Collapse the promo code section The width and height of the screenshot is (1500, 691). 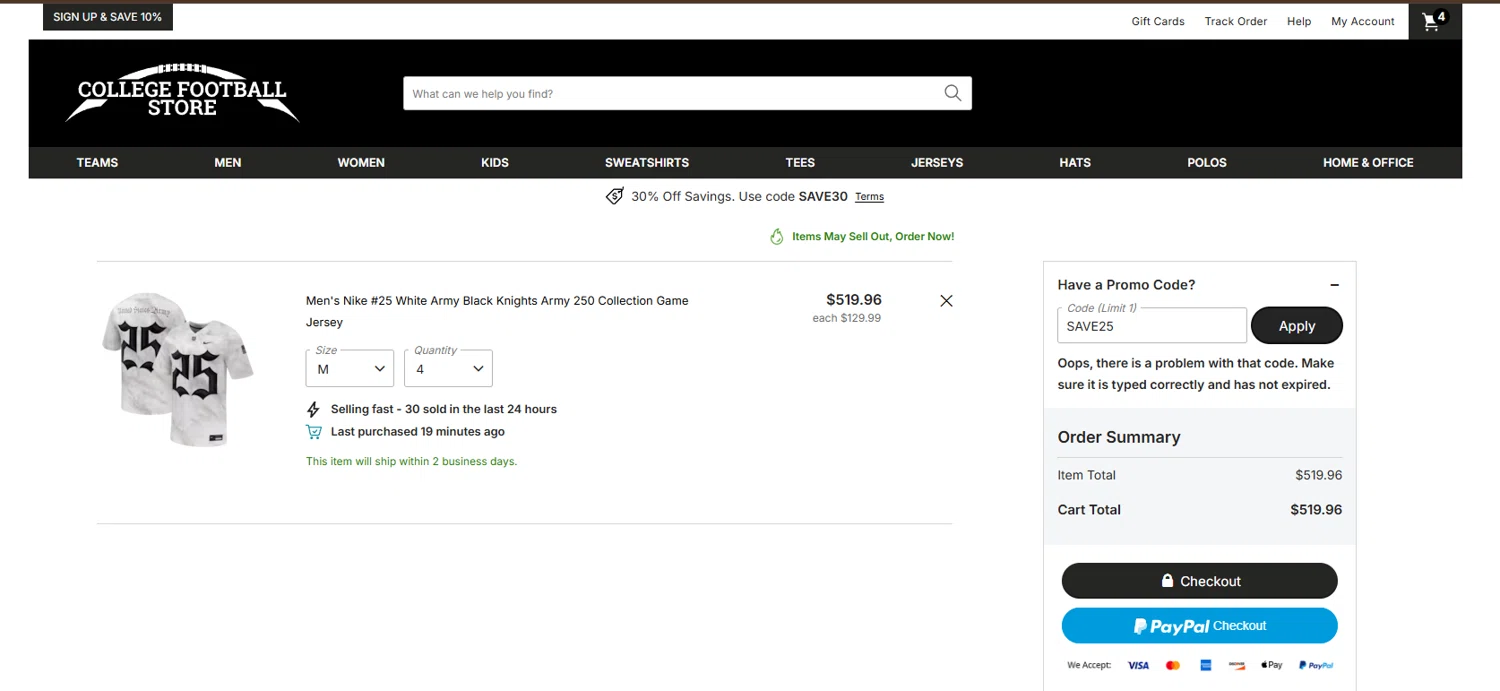pyautogui.click(x=1334, y=285)
